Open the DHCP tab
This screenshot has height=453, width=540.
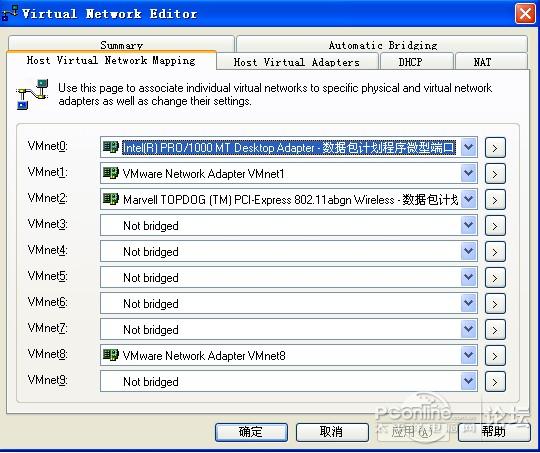417,62
